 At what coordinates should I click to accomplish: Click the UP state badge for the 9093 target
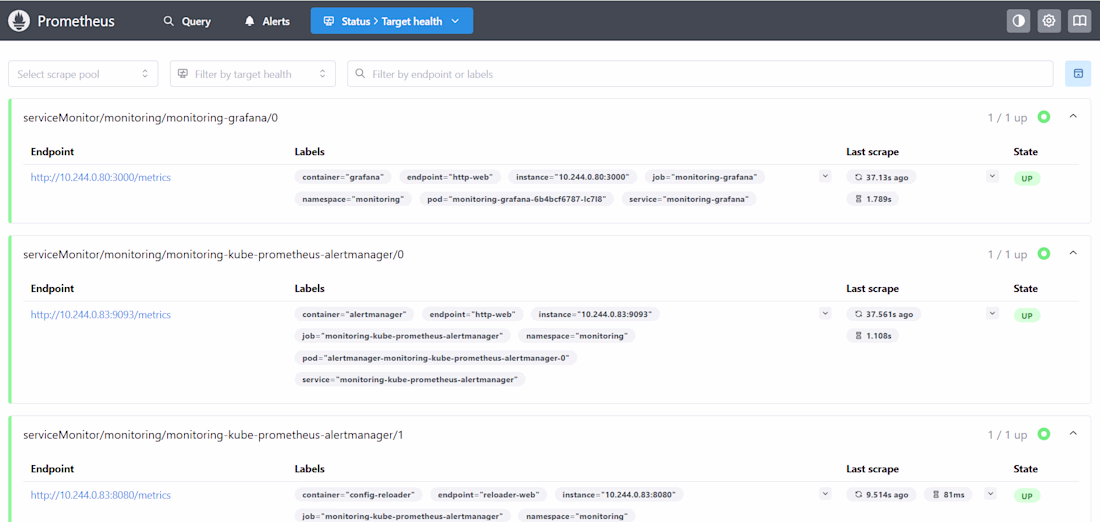pyautogui.click(x=1026, y=316)
